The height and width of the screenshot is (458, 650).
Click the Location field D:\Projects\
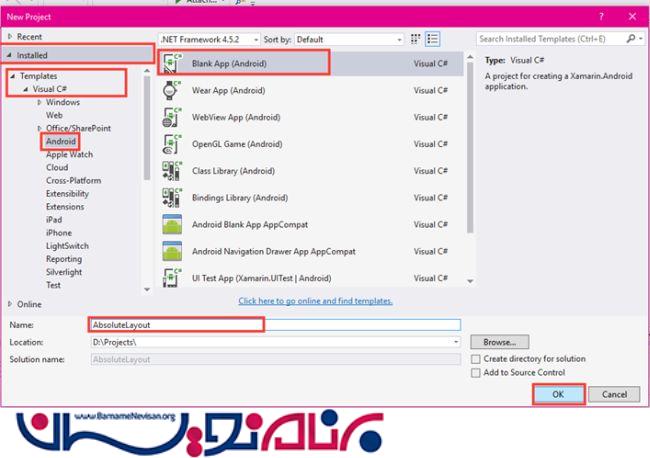tap(275, 342)
